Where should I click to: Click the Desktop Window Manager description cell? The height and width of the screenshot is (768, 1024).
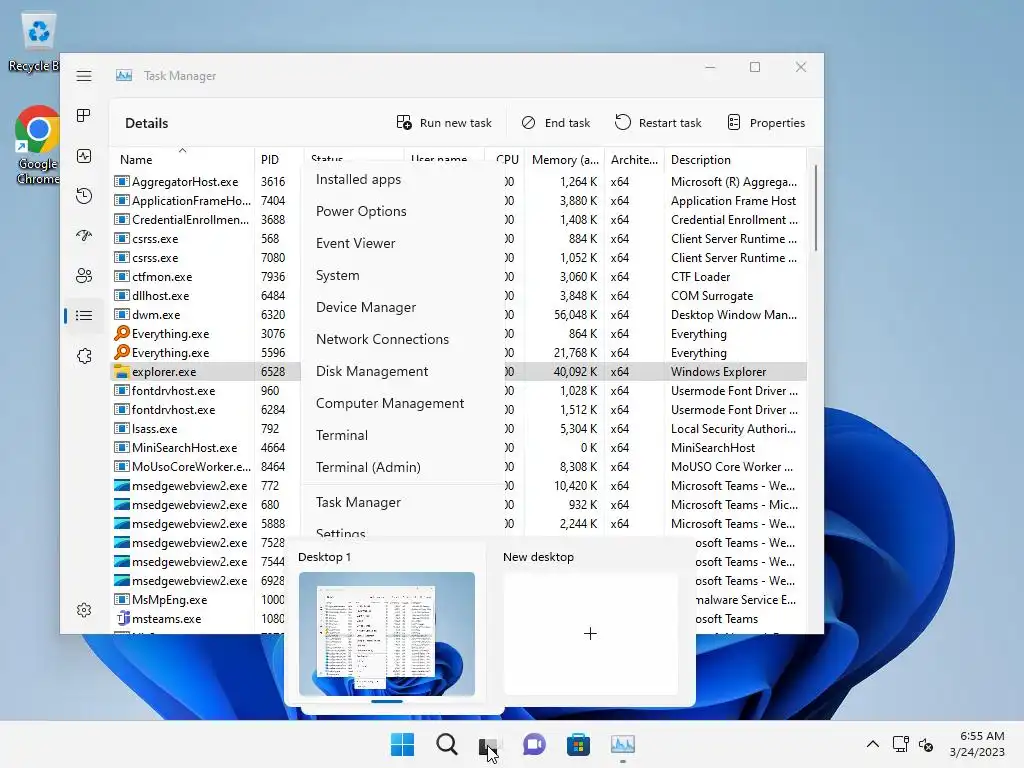tap(733, 315)
